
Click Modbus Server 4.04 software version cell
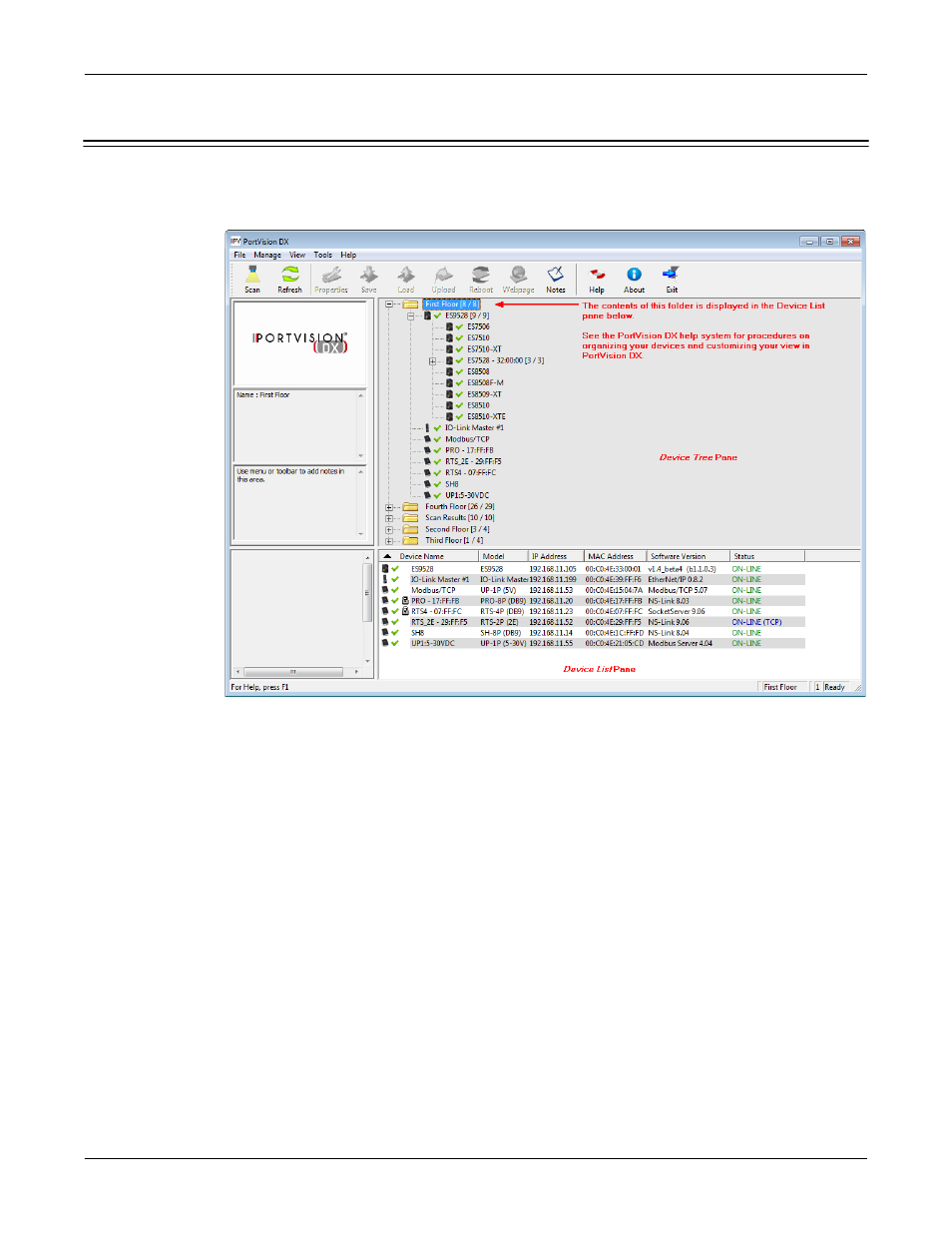681,644
